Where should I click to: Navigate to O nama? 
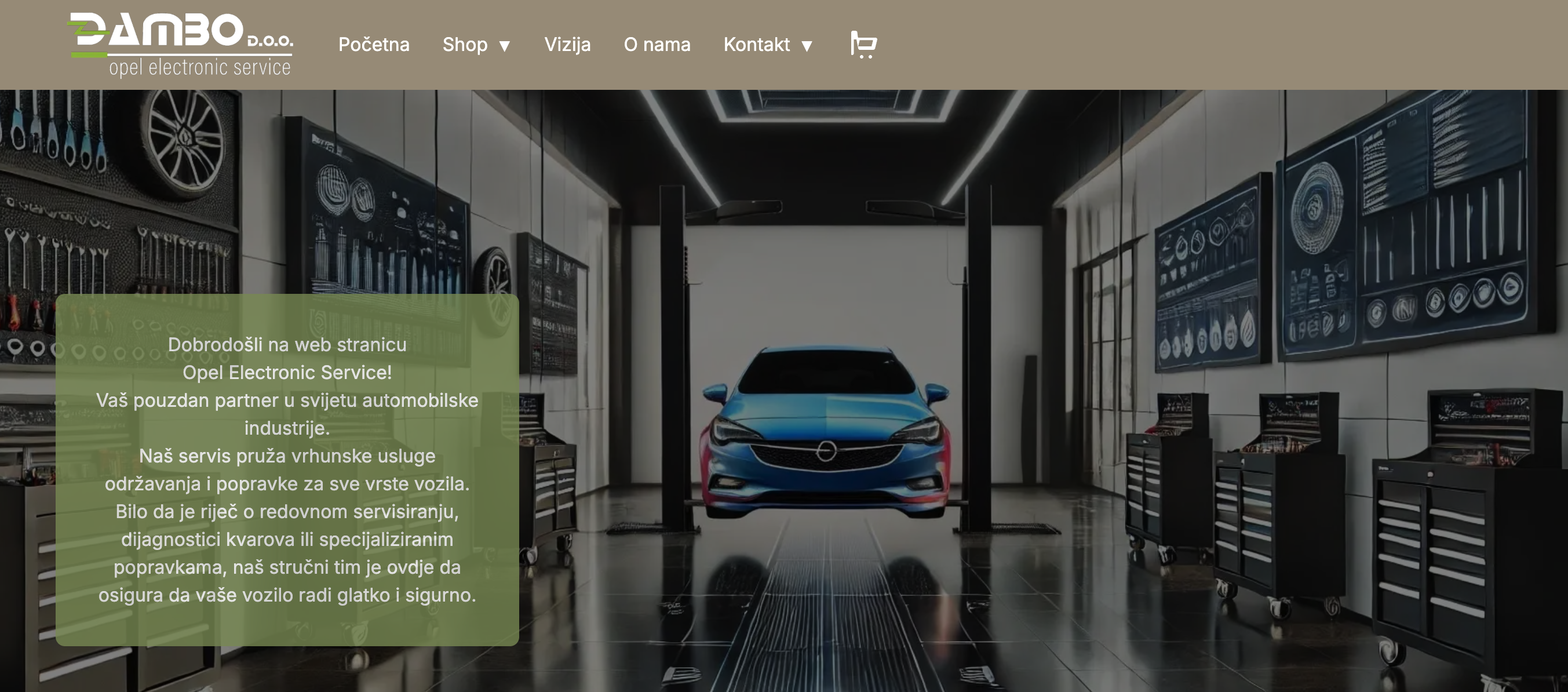(657, 45)
